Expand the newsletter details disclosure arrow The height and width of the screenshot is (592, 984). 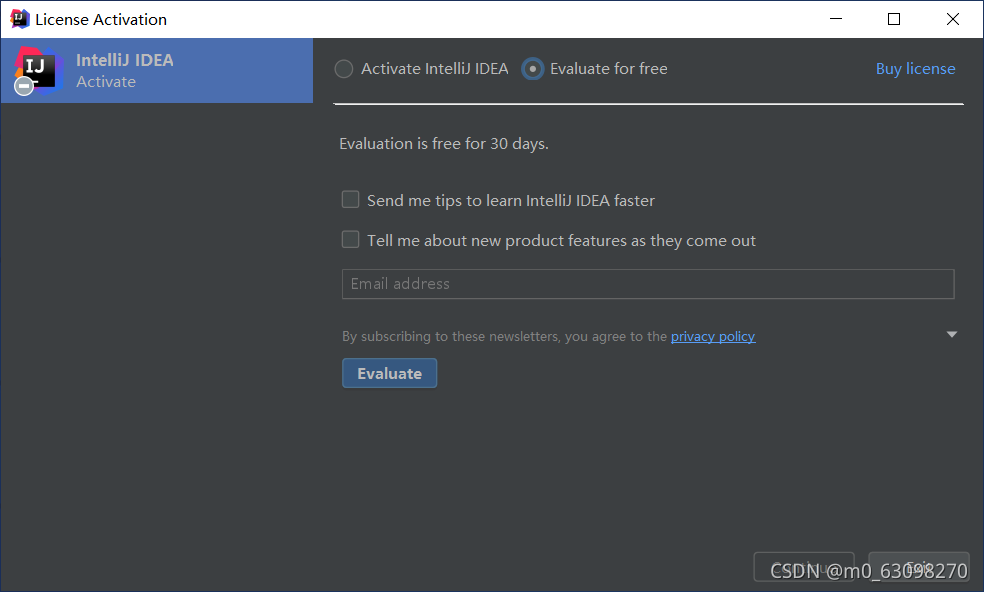click(951, 335)
